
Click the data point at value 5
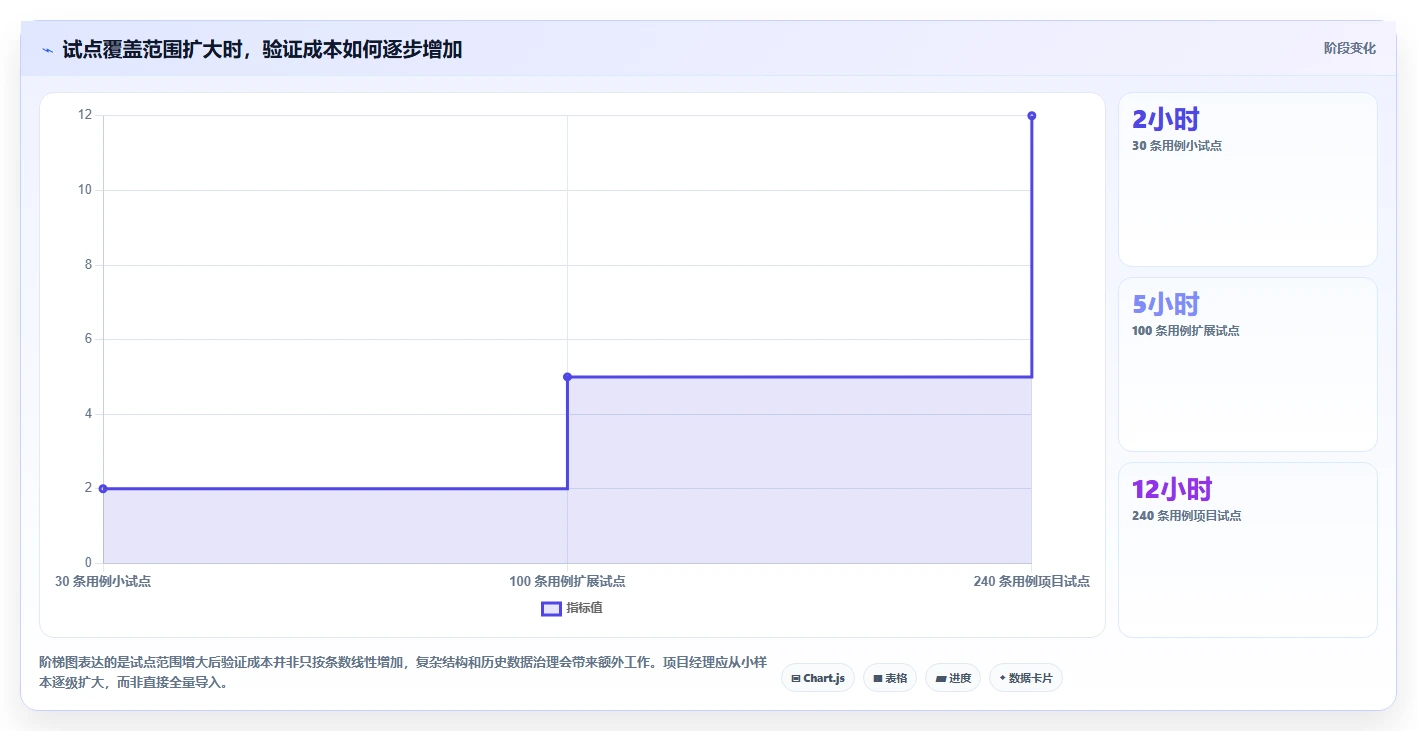567,377
